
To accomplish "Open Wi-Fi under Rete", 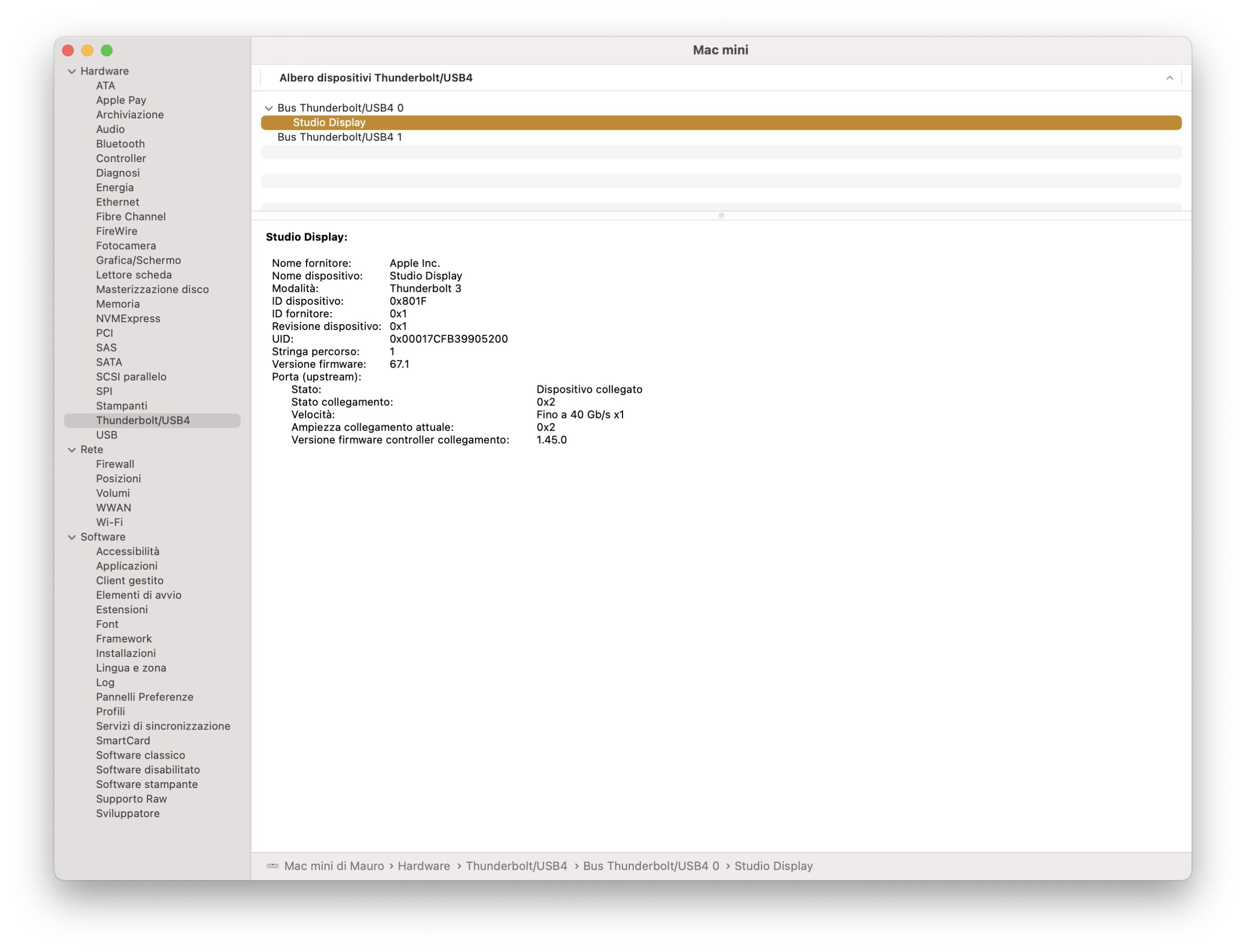I will (x=110, y=522).
